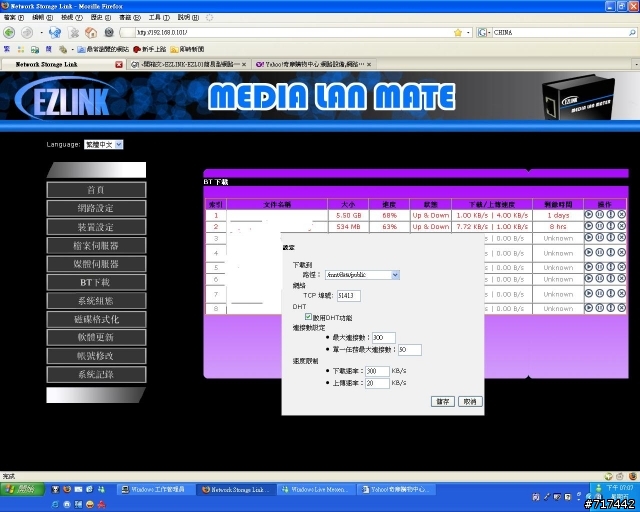Click the per-torrent max connections field
The height and width of the screenshot is (512, 640).
click(410, 350)
